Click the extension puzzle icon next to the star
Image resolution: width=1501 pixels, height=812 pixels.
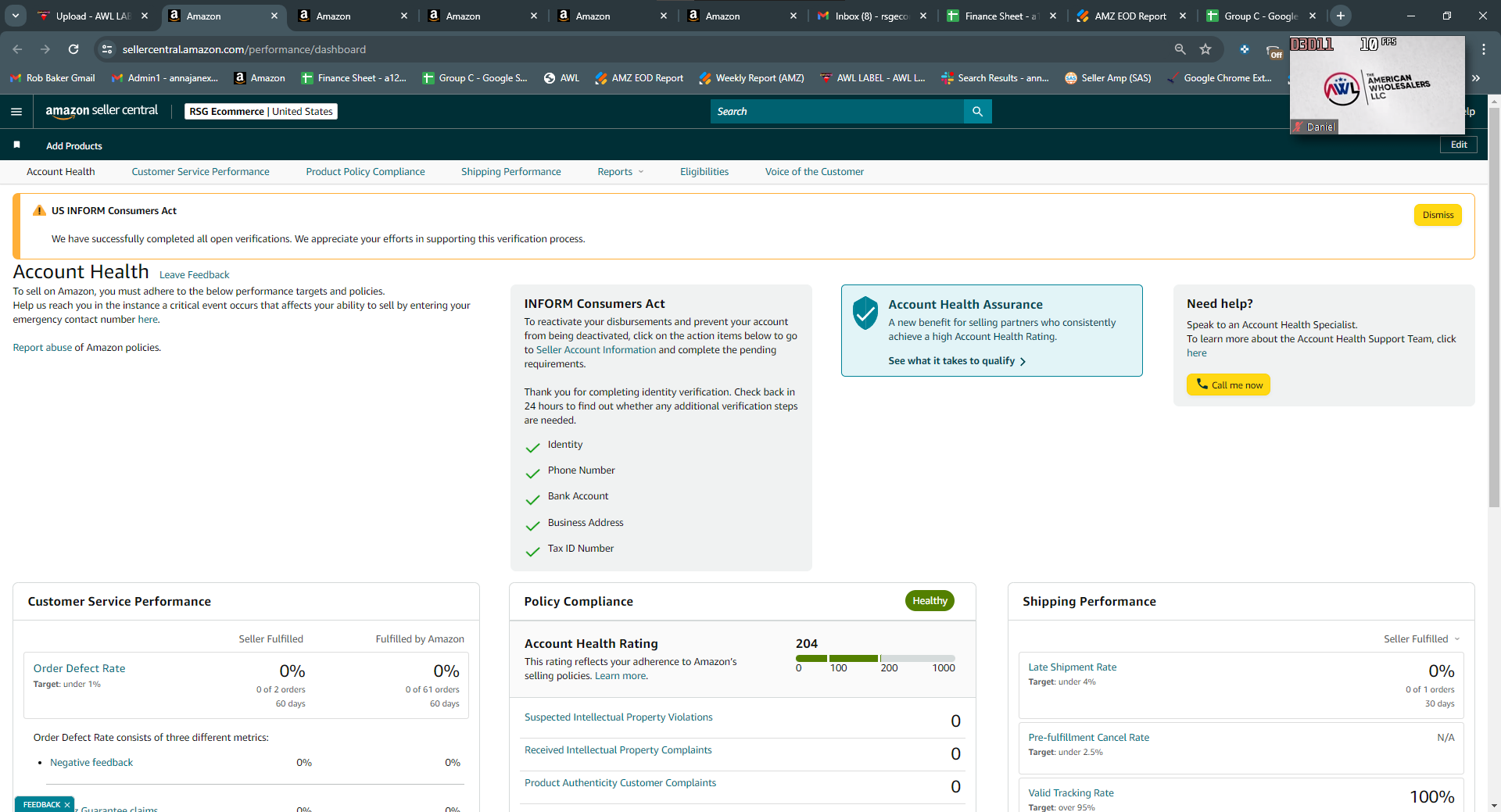pos(1245,49)
